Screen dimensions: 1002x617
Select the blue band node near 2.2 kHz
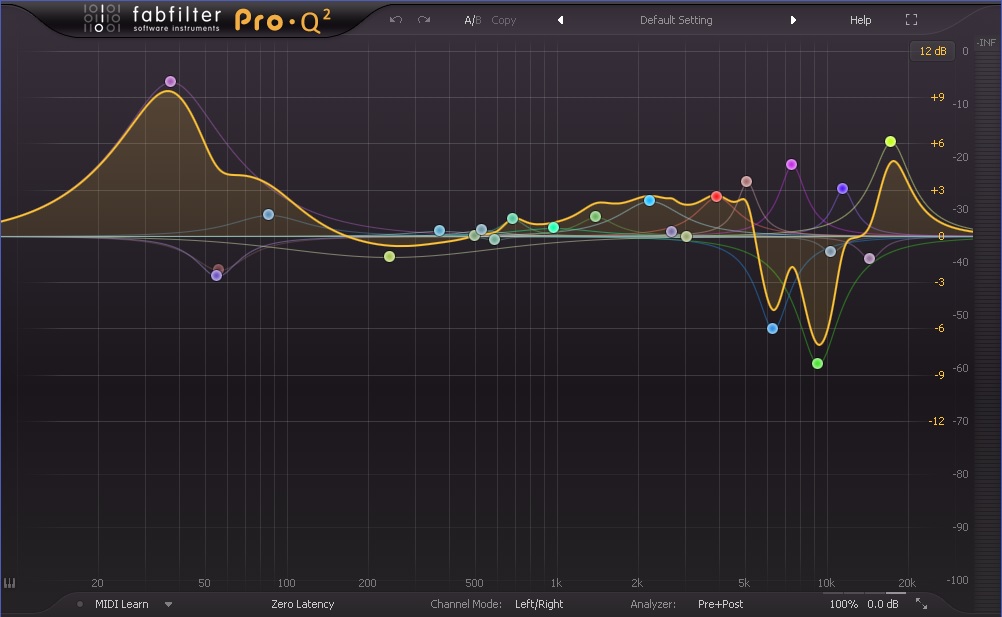pyautogui.click(x=649, y=201)
